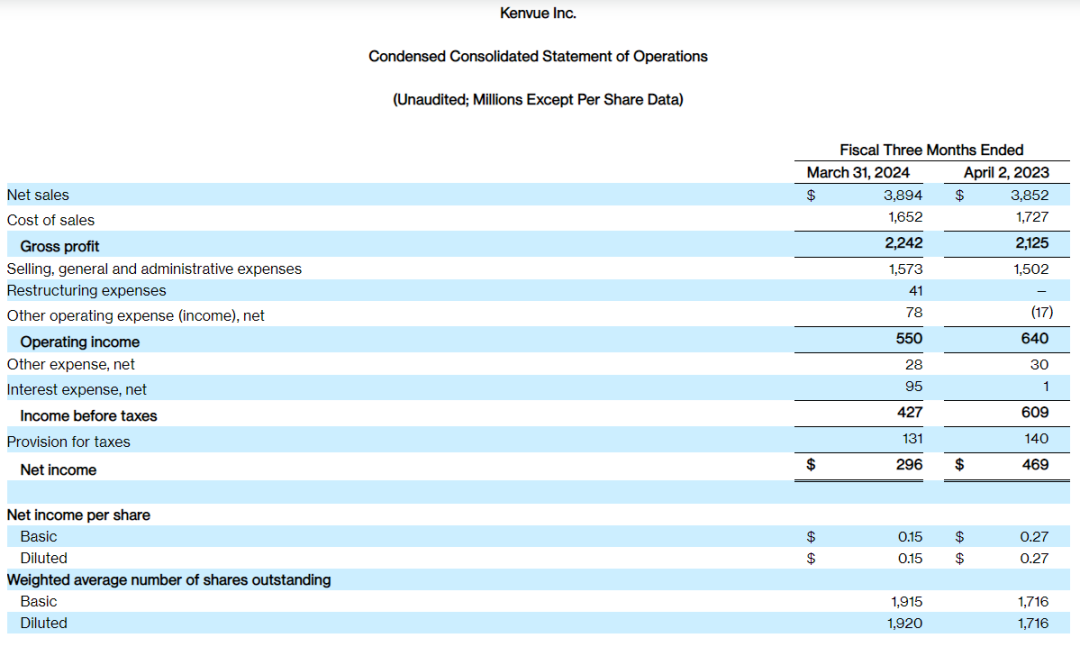
Task: Select the "Restructuring expenses" row label
Action: click(87, 290)
